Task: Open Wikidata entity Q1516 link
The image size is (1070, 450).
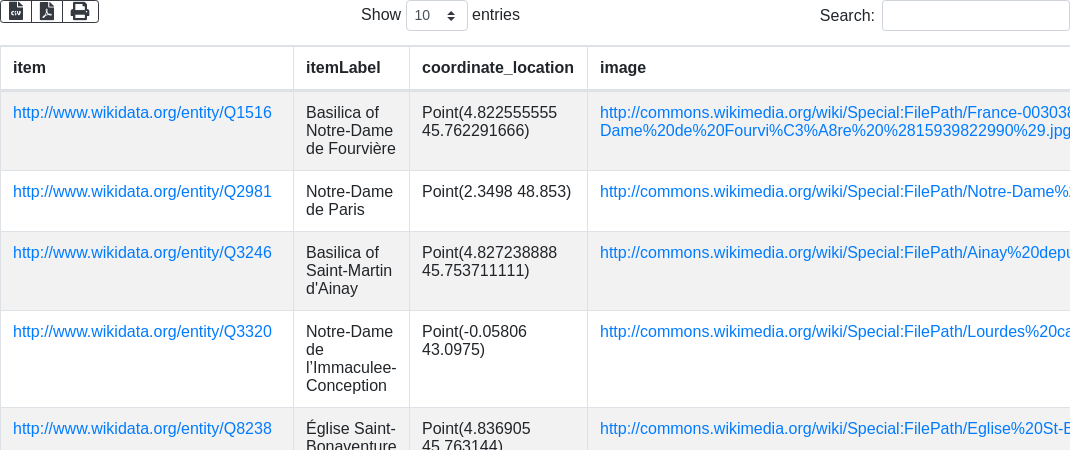Action: [x=142, y=113]
